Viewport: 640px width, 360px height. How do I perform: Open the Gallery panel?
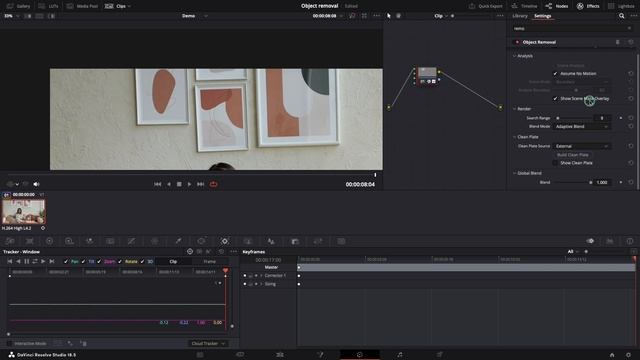tap(19, 6)
